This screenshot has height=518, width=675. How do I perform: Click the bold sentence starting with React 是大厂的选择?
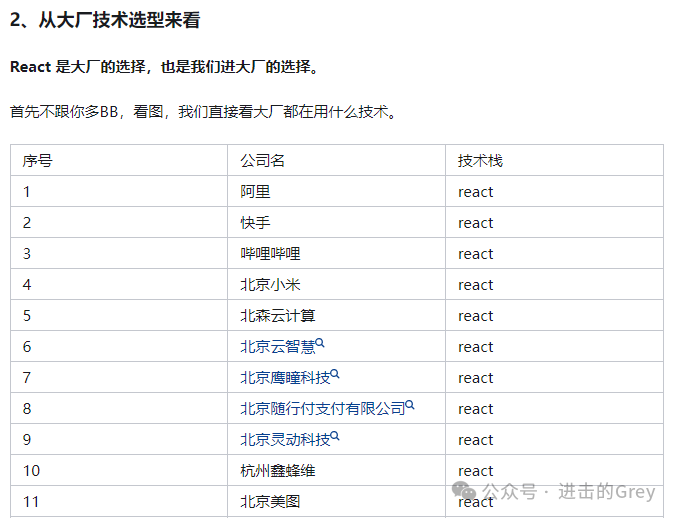click(164, 67)
